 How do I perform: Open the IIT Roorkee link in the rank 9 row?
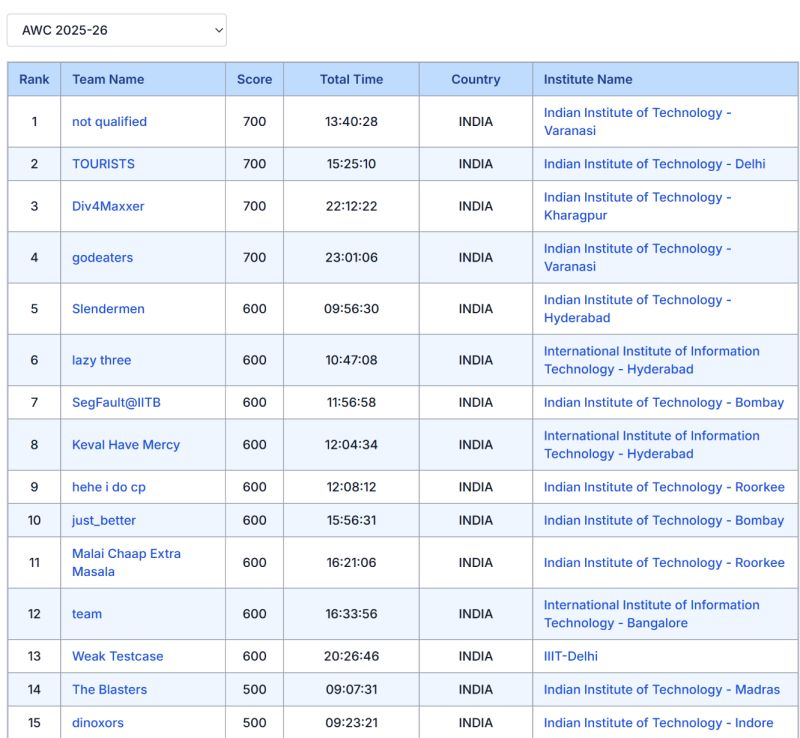pyautogui.click(x=664, y=487)
